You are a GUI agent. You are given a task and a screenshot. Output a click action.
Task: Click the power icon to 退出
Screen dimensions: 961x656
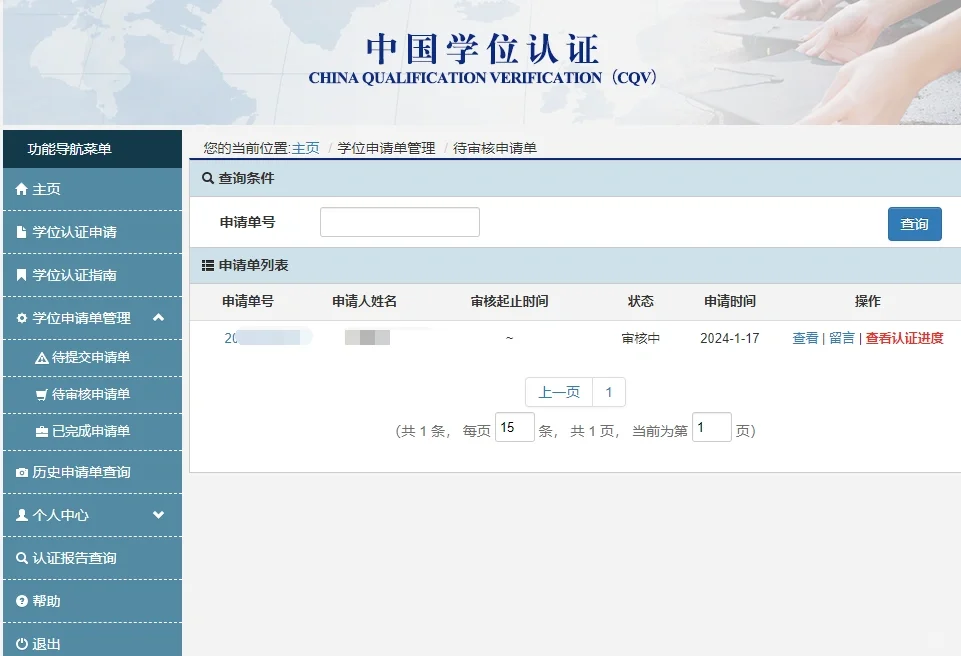22,644
